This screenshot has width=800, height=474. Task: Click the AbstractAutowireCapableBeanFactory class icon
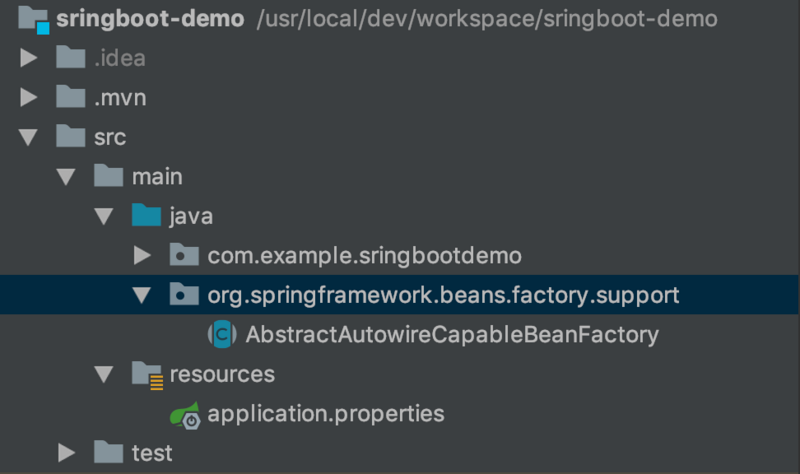click(x=221, y=334)
